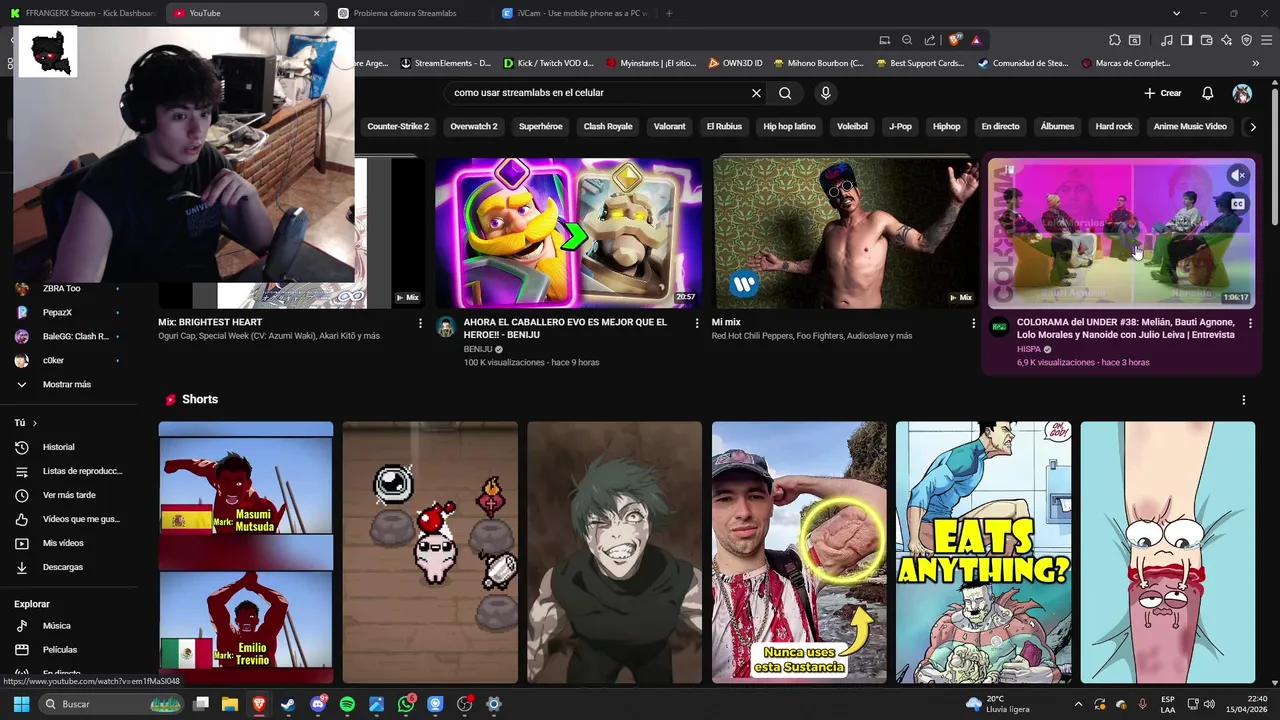
Task: Open Spotify from the taskbar
Action: tap(347, 704)
